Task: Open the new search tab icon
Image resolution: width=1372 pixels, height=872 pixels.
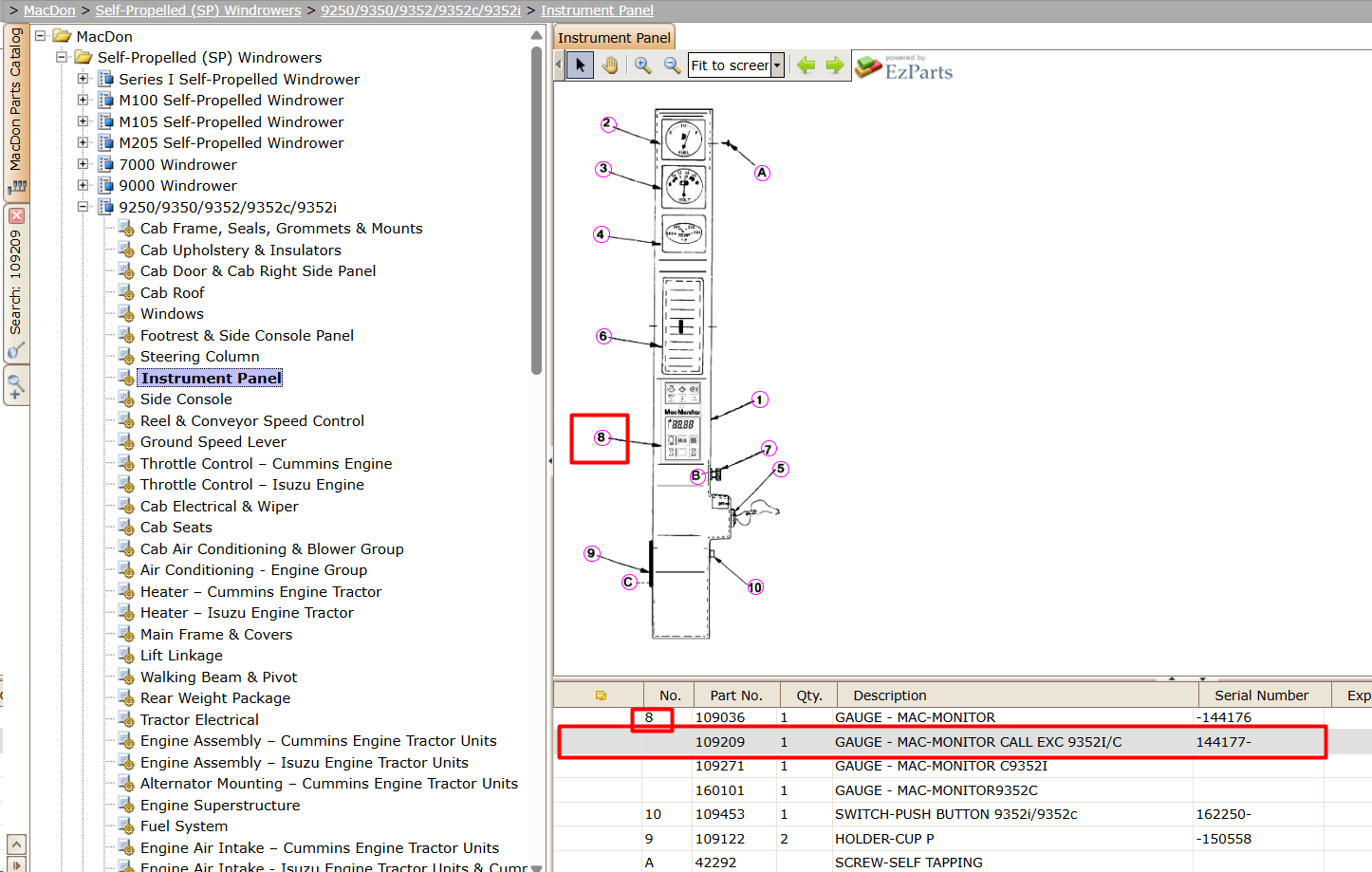Action: [x=16, y=386]
